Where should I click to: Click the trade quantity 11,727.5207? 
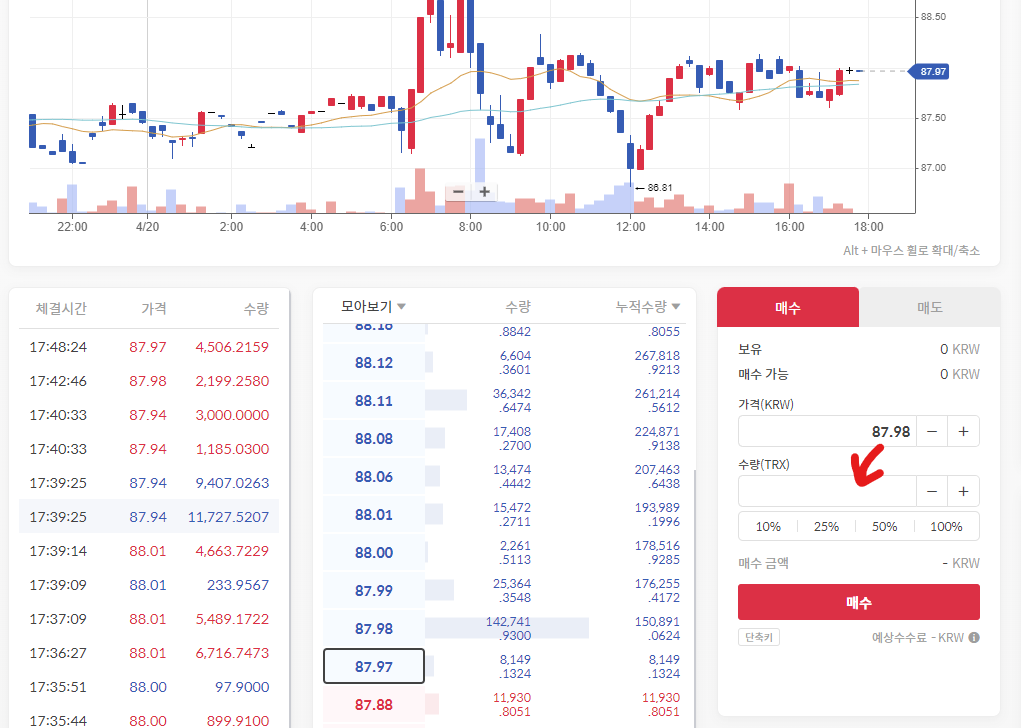pyautogui.click(x=228, y=517)
